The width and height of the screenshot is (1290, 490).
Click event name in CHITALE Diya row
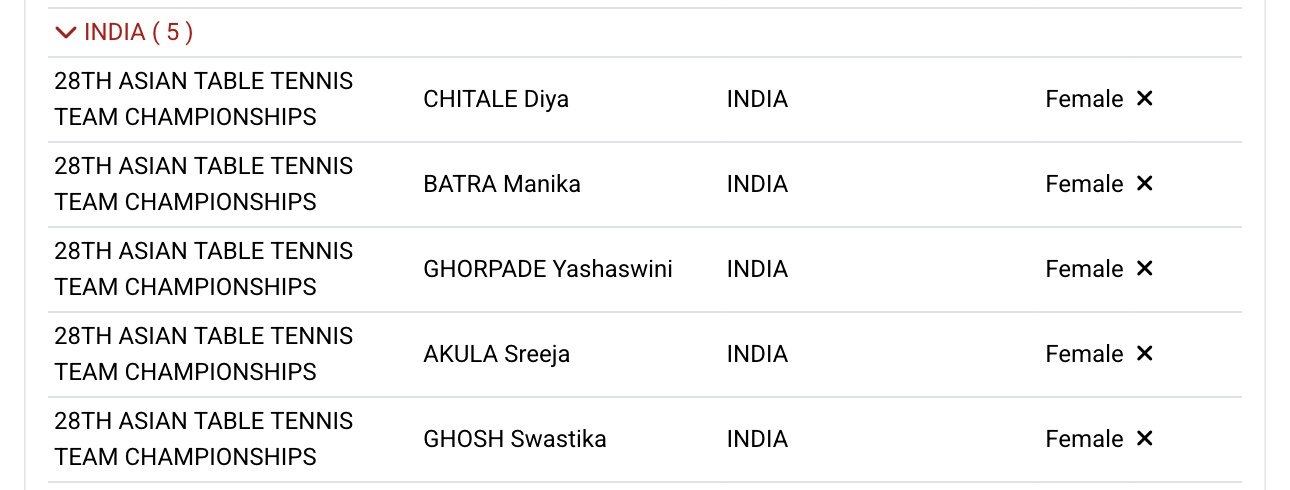204,99
